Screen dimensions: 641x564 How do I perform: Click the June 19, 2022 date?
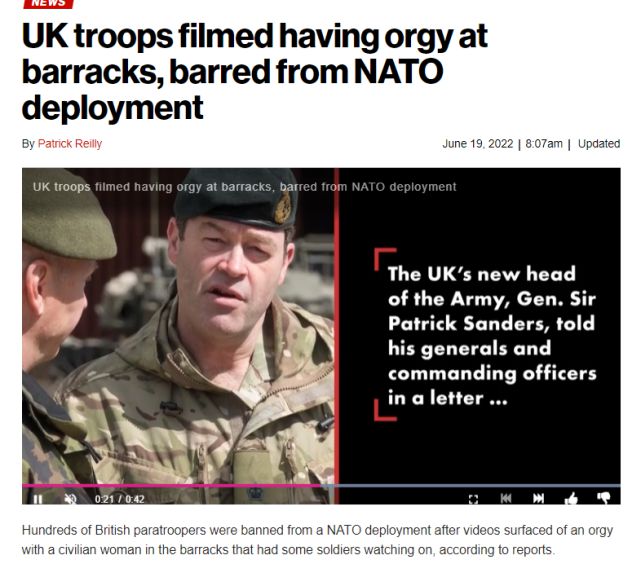click(477, 144)
